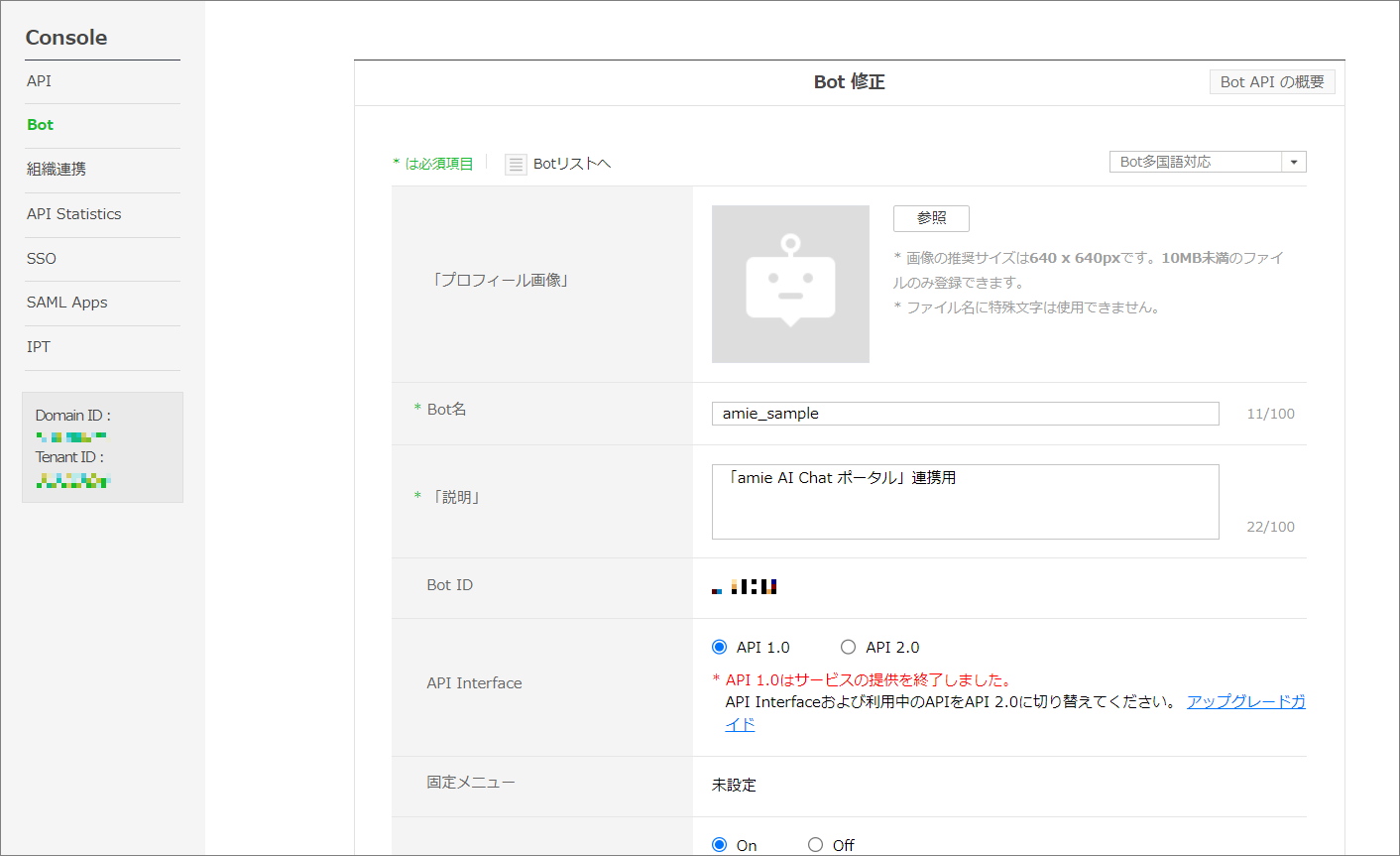1400x856 pixels.
Task: Click the robot profile image placeholder
Action: coord(790,284)
